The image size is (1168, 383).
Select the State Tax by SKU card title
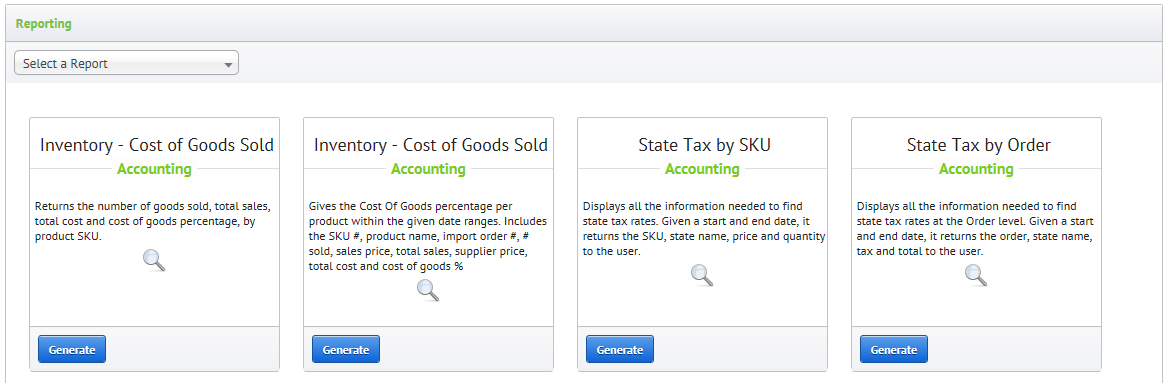[x=705, y=145]
